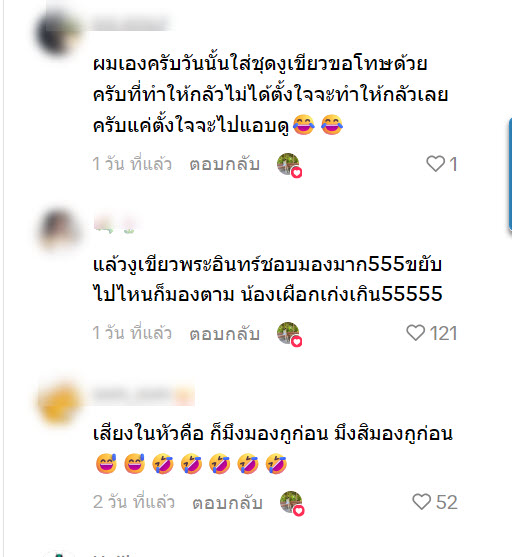Like the comment with 1 heart
Screen dimensions: 512x557
click(x=435, y=164)
